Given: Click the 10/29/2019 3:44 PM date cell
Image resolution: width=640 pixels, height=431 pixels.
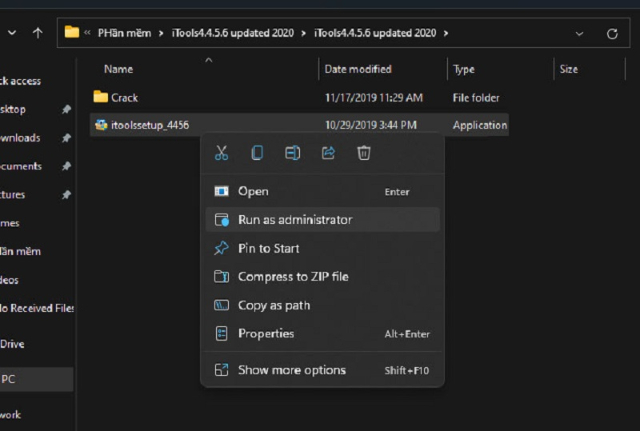Looking at the screenshot, I should click(x=371, y=125).
